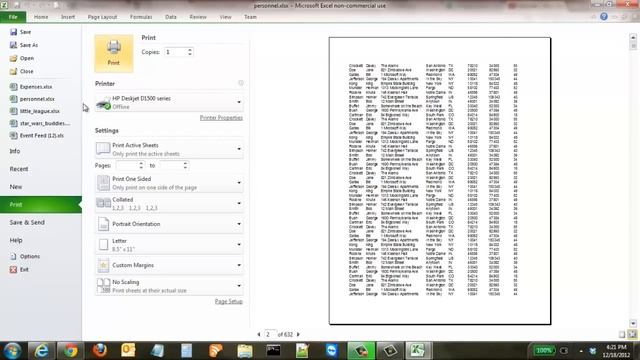Click the Pages to field
Image resolution: width=640 pixels, height=360 pixels.
(x=171, y=165)
